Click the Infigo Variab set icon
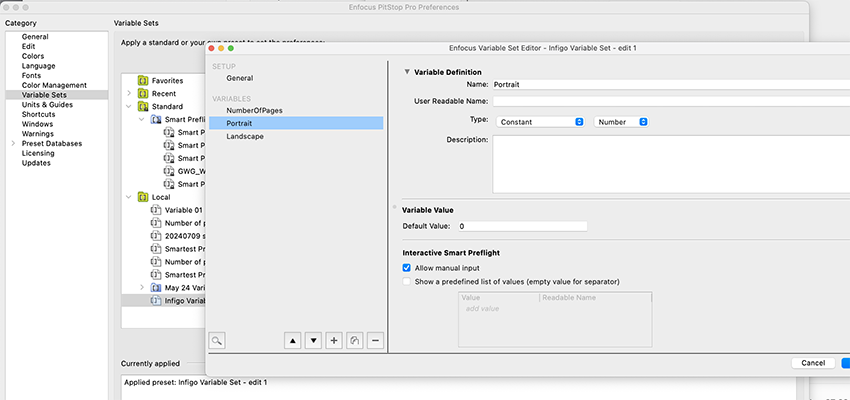The width and height of the screenshot is (850, 400). coord(156,300)
